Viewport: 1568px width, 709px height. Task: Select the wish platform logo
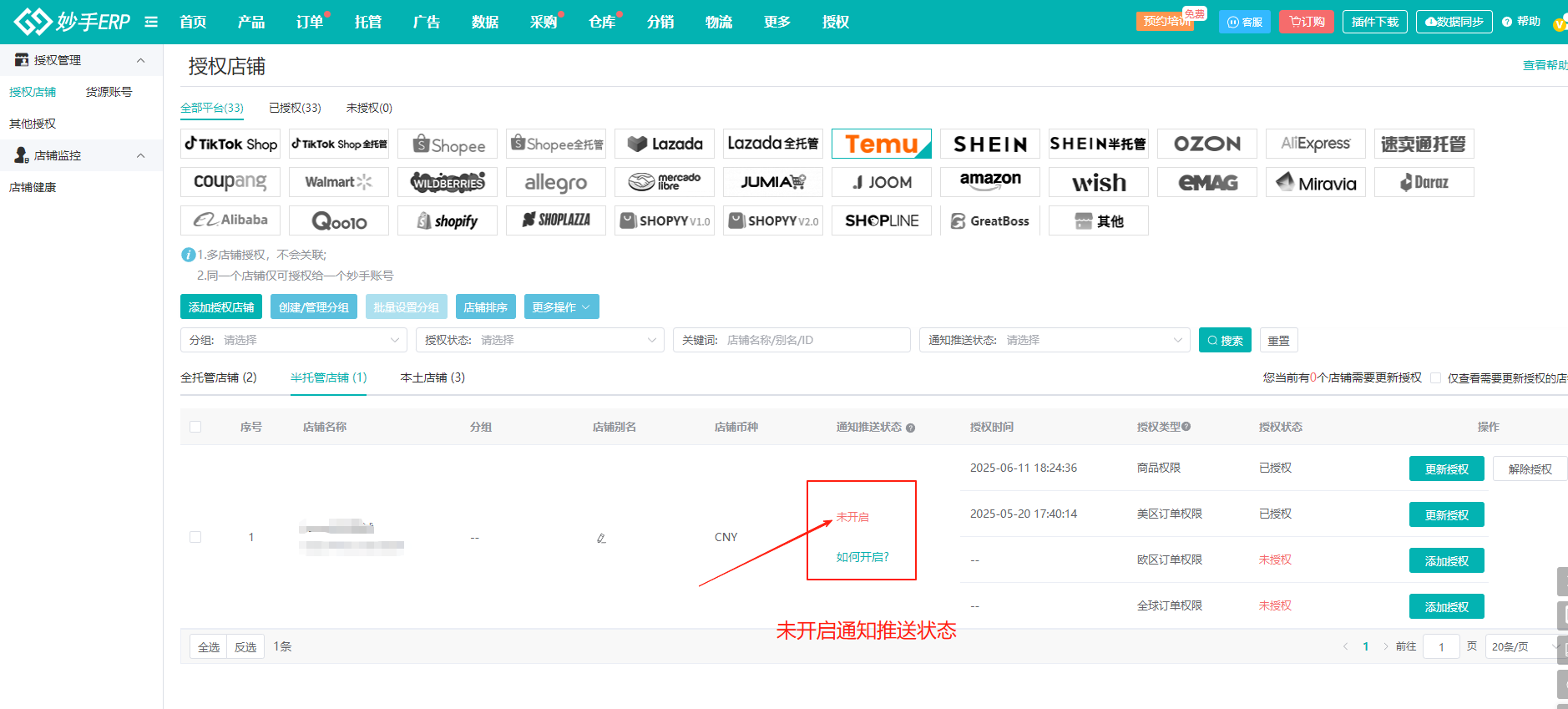pos(1099,182)
